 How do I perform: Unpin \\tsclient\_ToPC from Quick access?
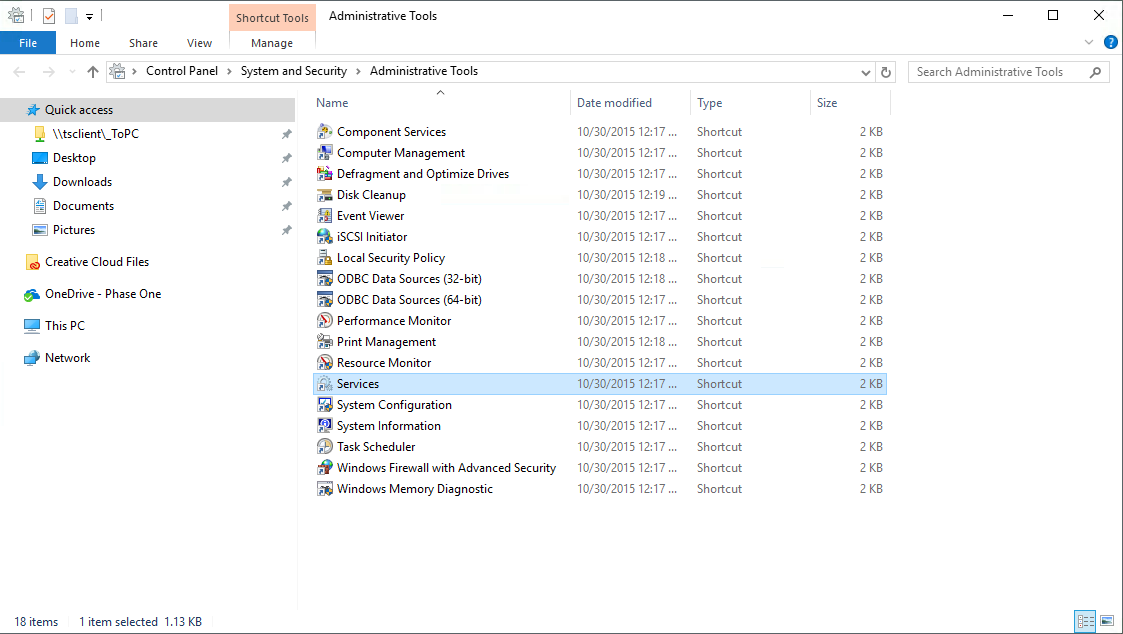[x=286, y=134]
